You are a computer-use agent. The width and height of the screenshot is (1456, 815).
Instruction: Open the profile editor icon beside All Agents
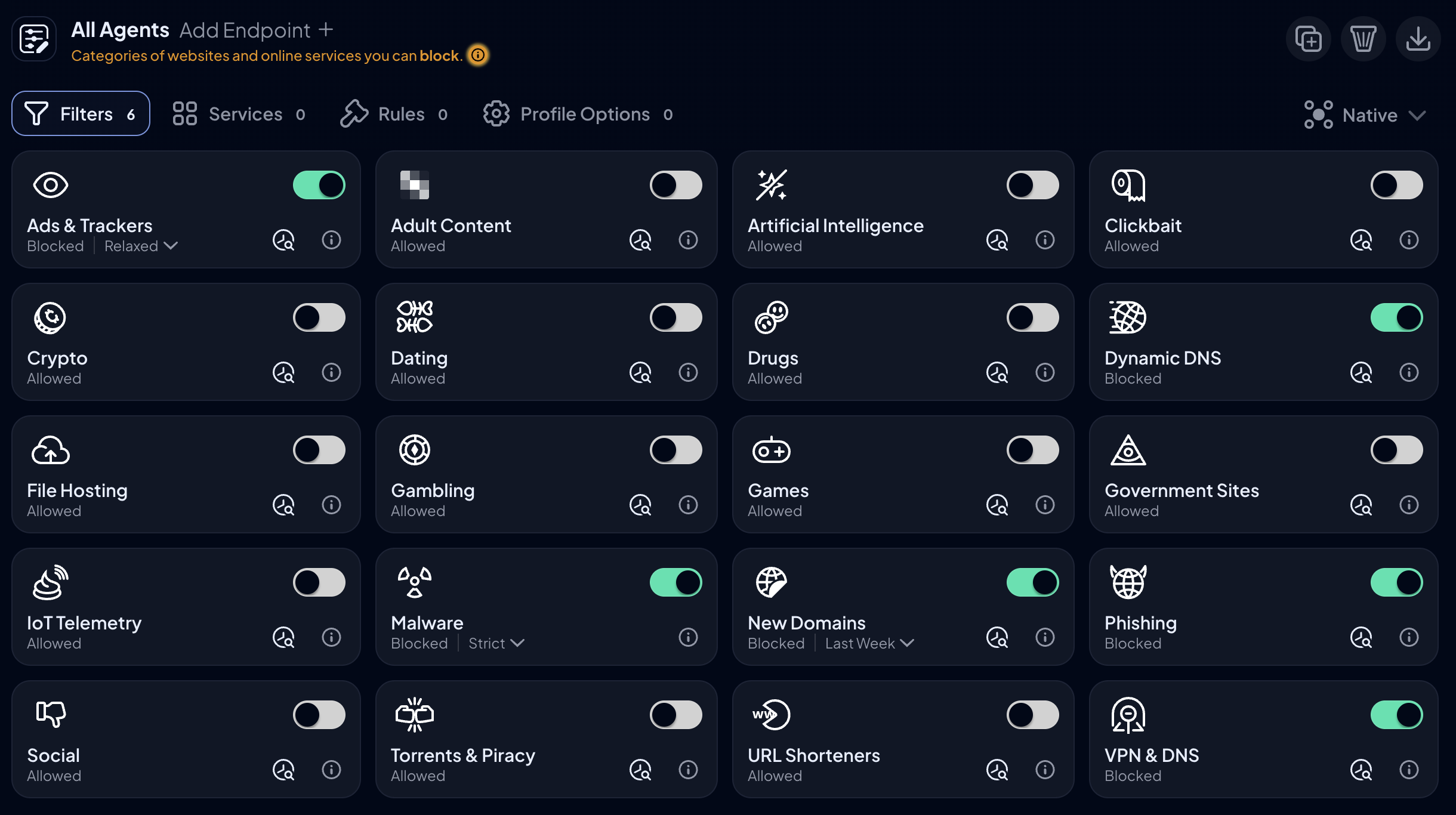click(34, 39)
